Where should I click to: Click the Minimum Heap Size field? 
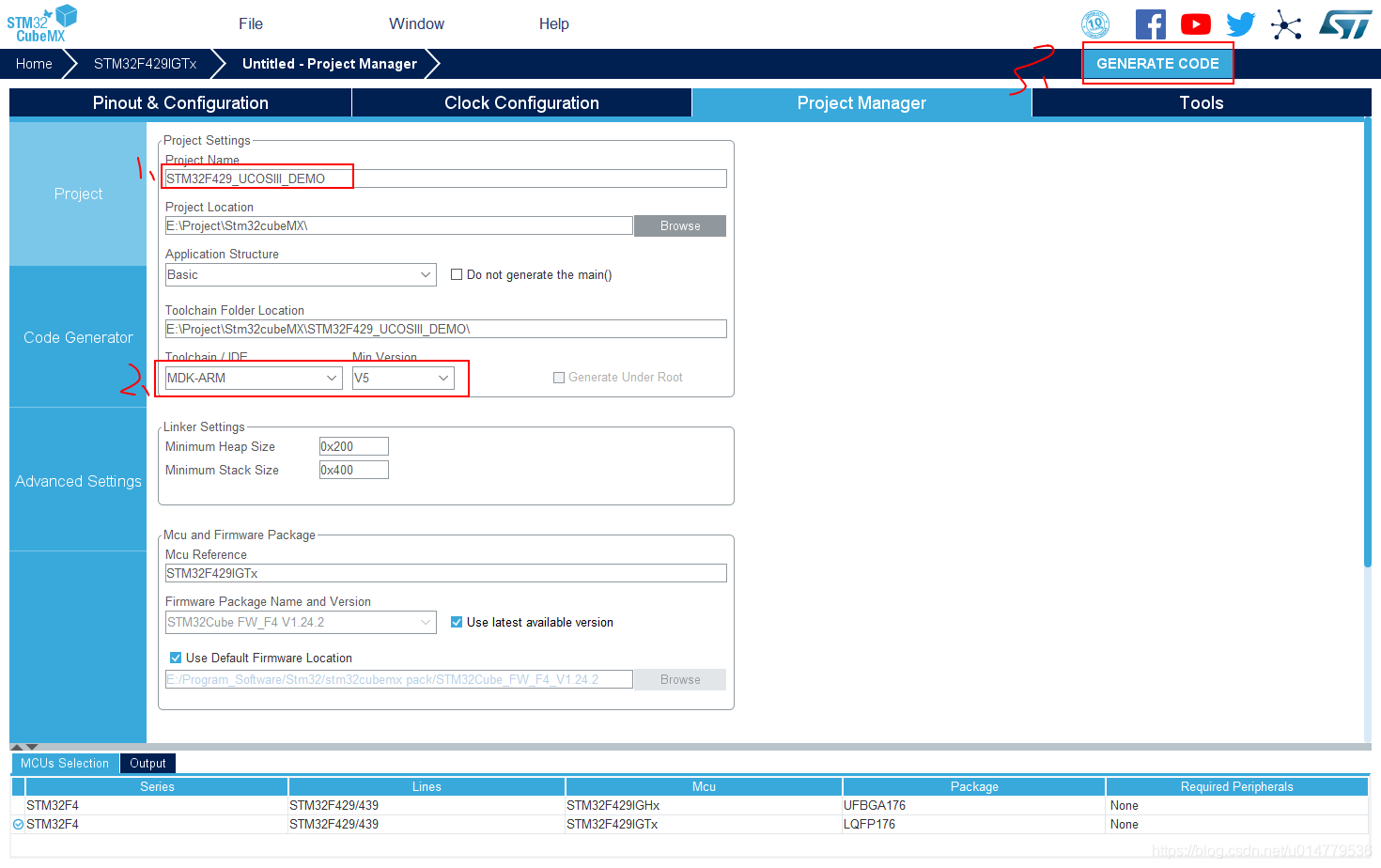click(x=353, y=446)
